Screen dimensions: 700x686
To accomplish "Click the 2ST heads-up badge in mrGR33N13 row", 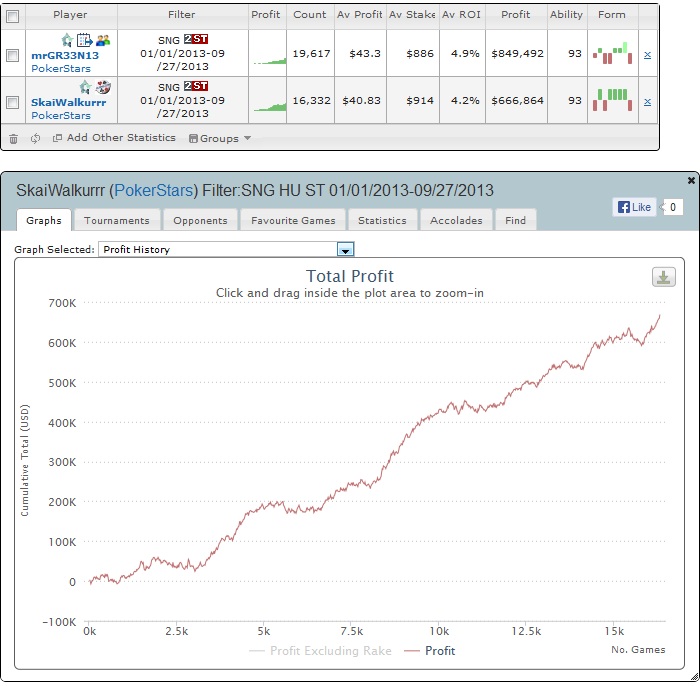I will pyautogui.click(x=196, y=39).
